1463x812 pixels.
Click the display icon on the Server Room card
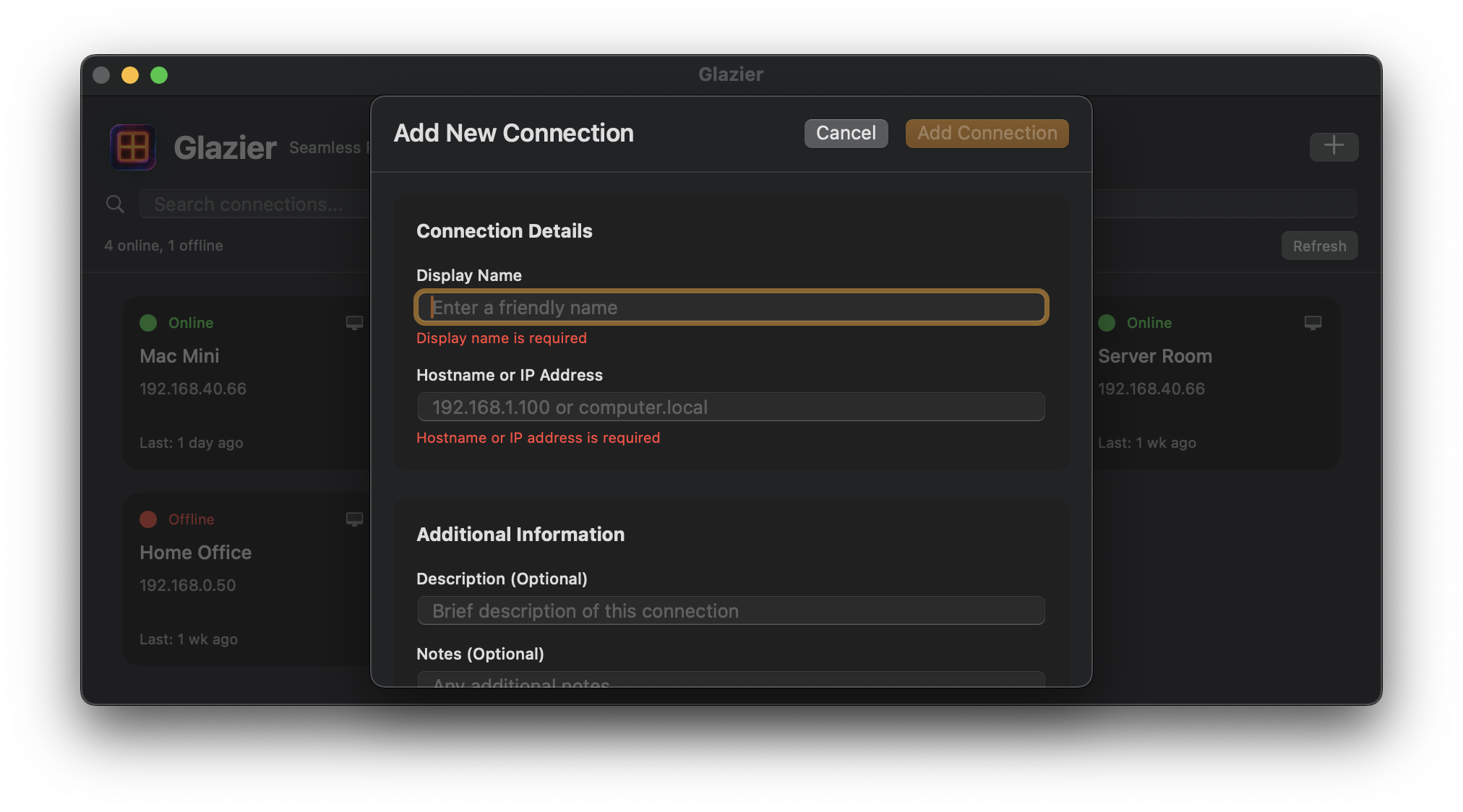click(1313, 323)
